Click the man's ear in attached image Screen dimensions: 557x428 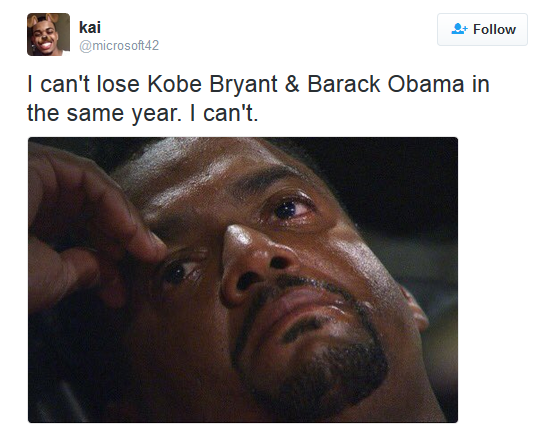click(414, 309)
